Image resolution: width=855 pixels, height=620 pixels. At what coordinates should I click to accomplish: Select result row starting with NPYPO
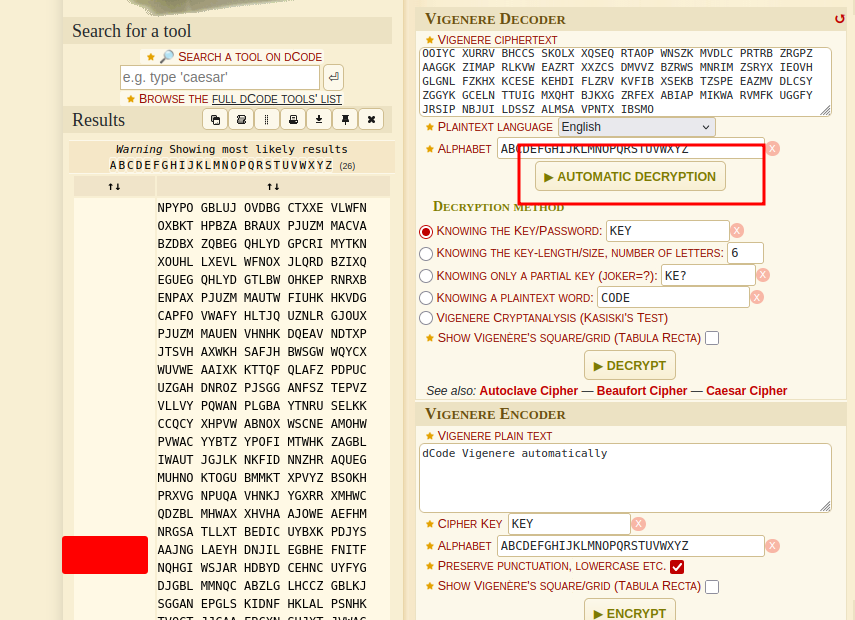(262, 208)
